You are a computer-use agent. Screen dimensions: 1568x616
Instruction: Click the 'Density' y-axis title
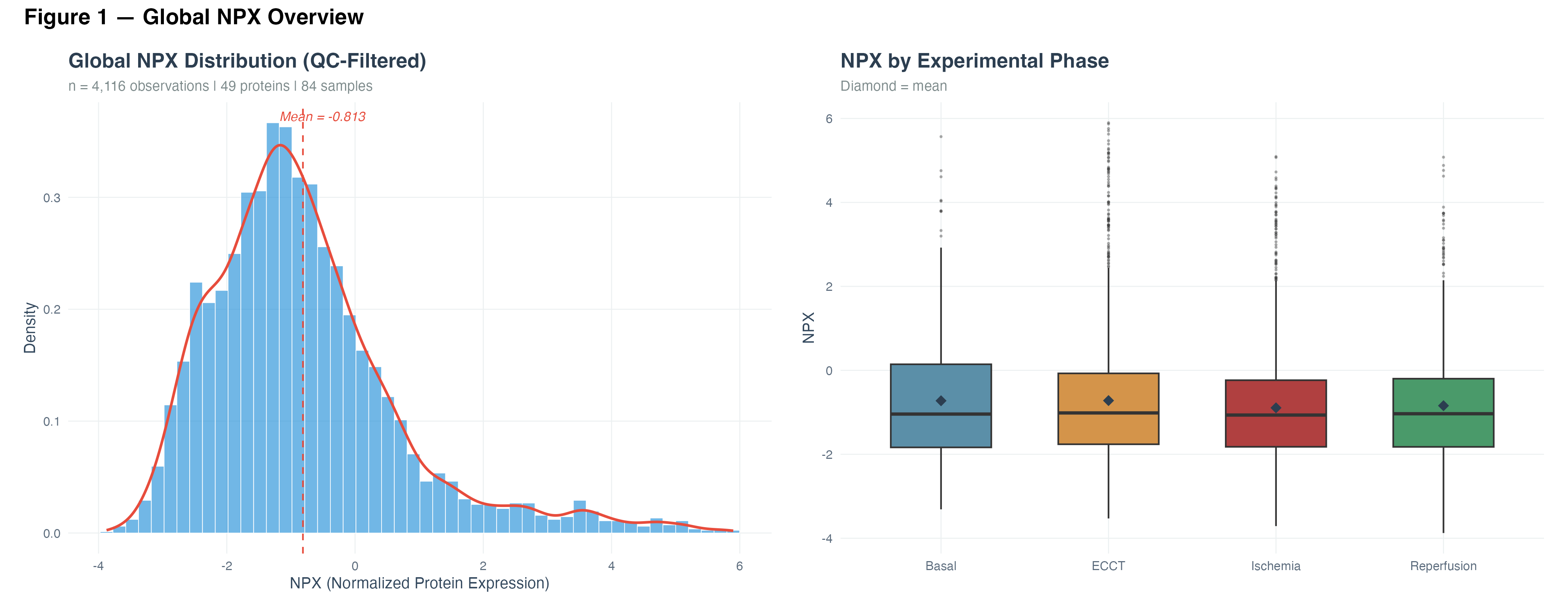tap(30, 327)
